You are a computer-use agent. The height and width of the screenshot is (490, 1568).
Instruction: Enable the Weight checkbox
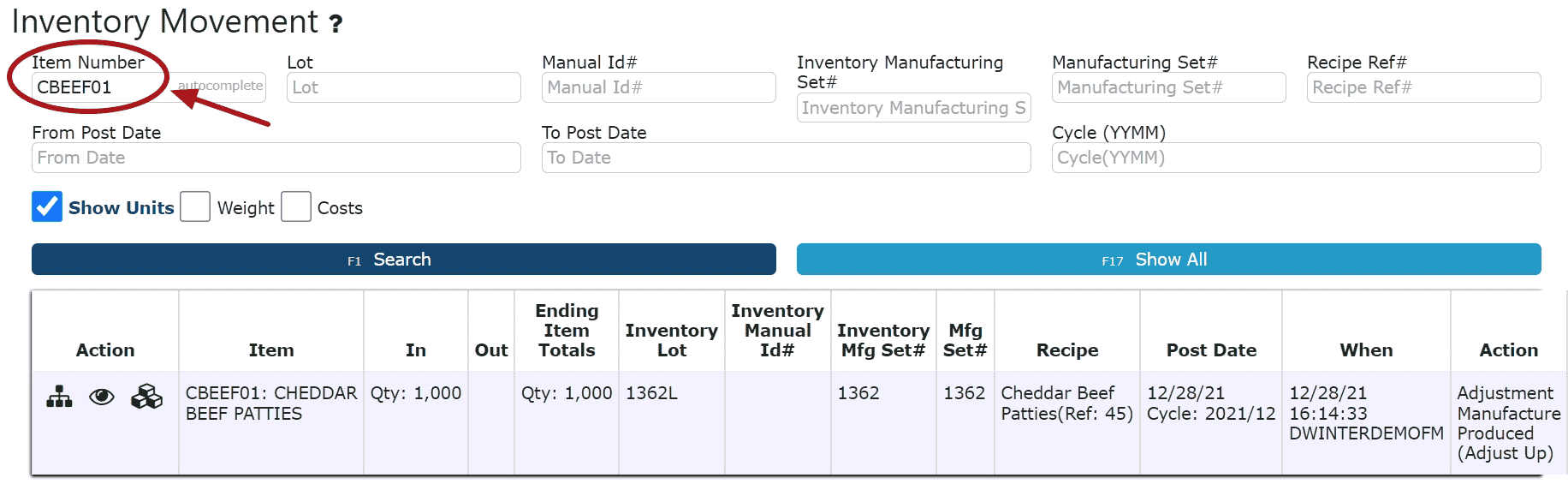(195, 207)
